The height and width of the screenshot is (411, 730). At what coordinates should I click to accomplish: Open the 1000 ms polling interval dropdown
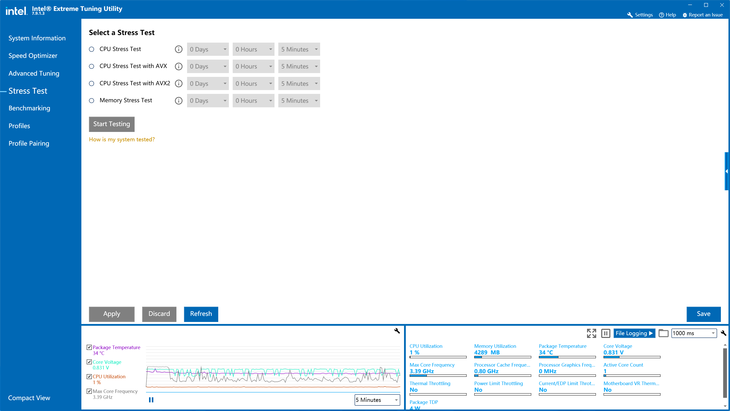coord(694,333)
